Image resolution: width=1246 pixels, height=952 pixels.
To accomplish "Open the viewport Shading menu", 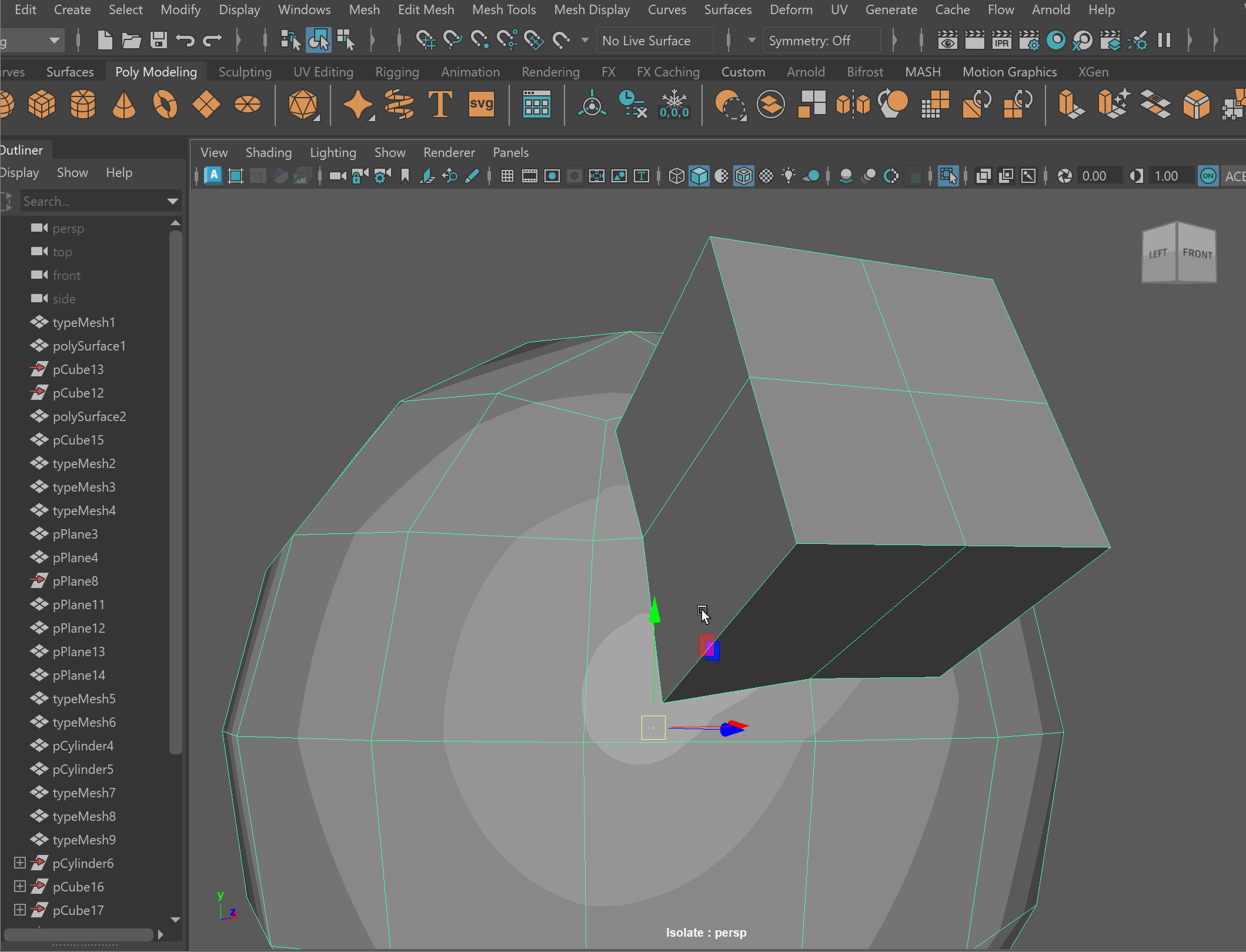I will click(268, 152).
